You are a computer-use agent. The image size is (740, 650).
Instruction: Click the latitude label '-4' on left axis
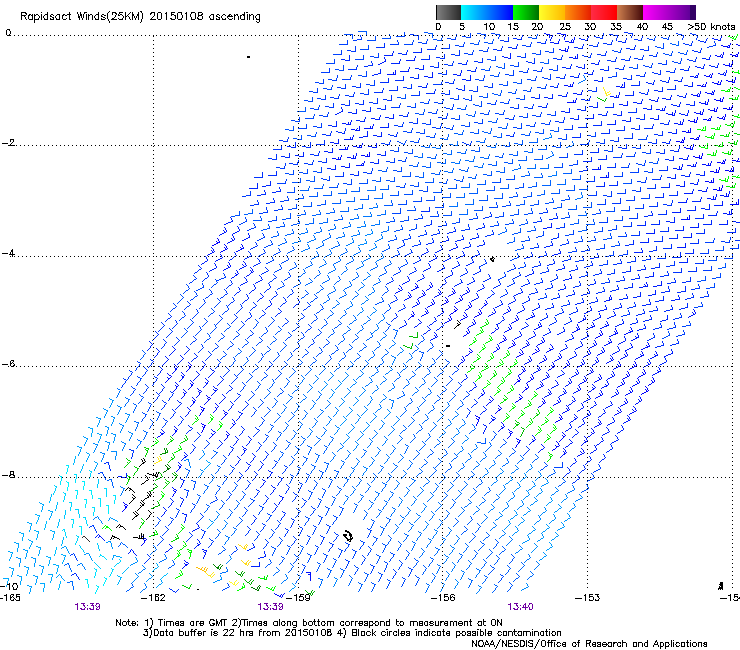[9, 253]
